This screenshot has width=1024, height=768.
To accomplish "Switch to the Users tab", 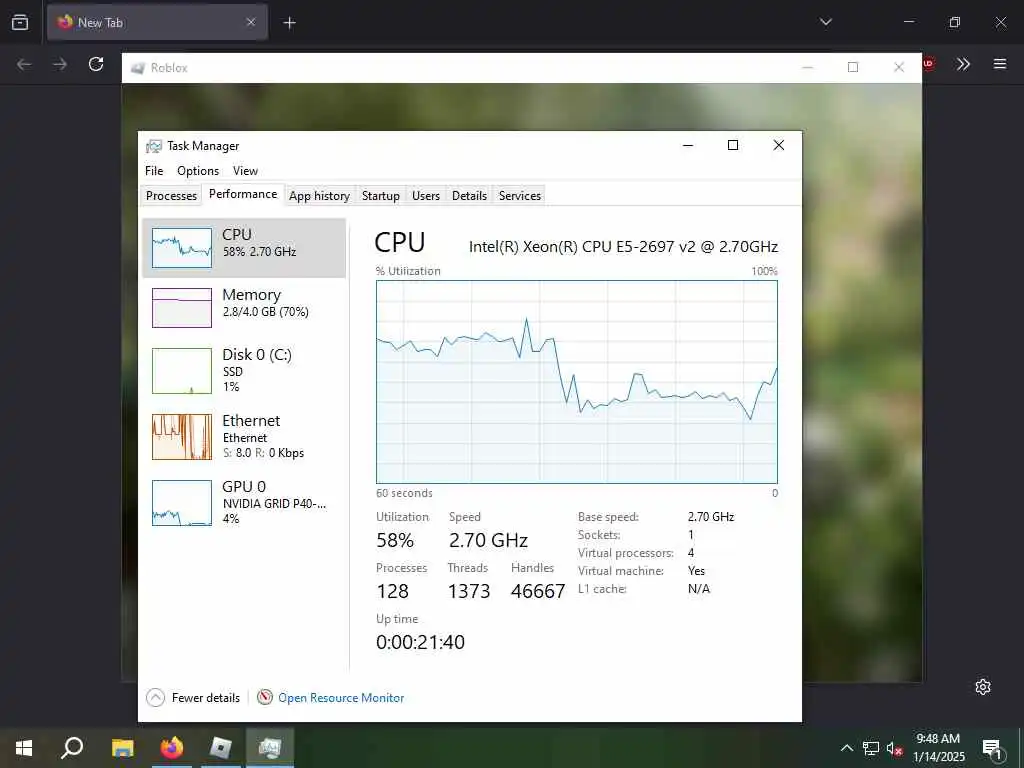I will (426, 195).
